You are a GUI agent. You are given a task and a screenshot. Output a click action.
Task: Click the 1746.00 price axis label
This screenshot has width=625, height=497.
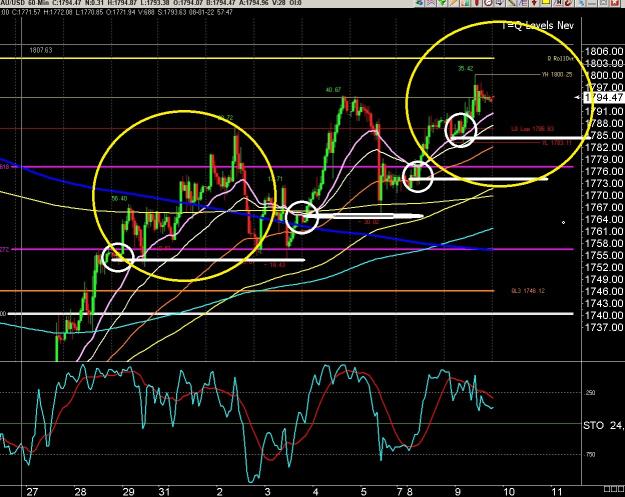tap(604, 291)
